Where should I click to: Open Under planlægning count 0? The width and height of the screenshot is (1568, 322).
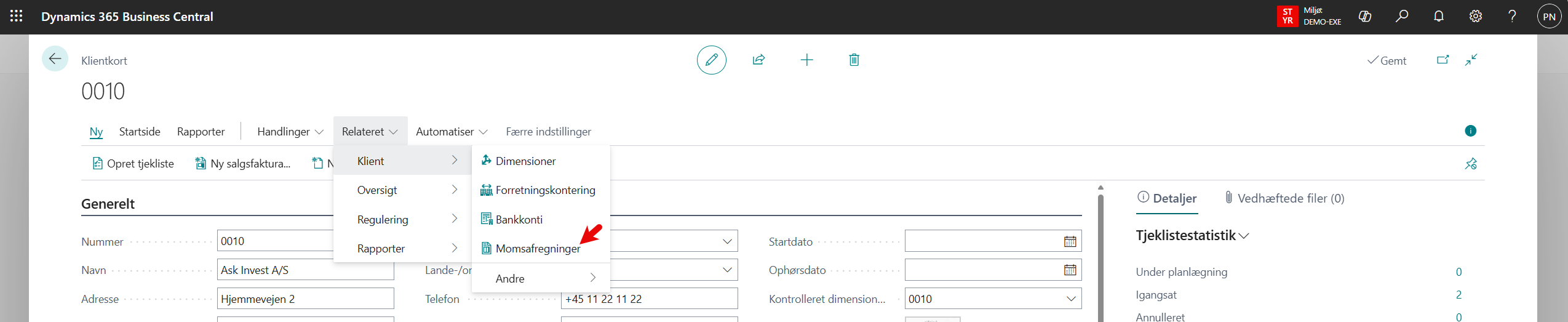coord(1459,272)
